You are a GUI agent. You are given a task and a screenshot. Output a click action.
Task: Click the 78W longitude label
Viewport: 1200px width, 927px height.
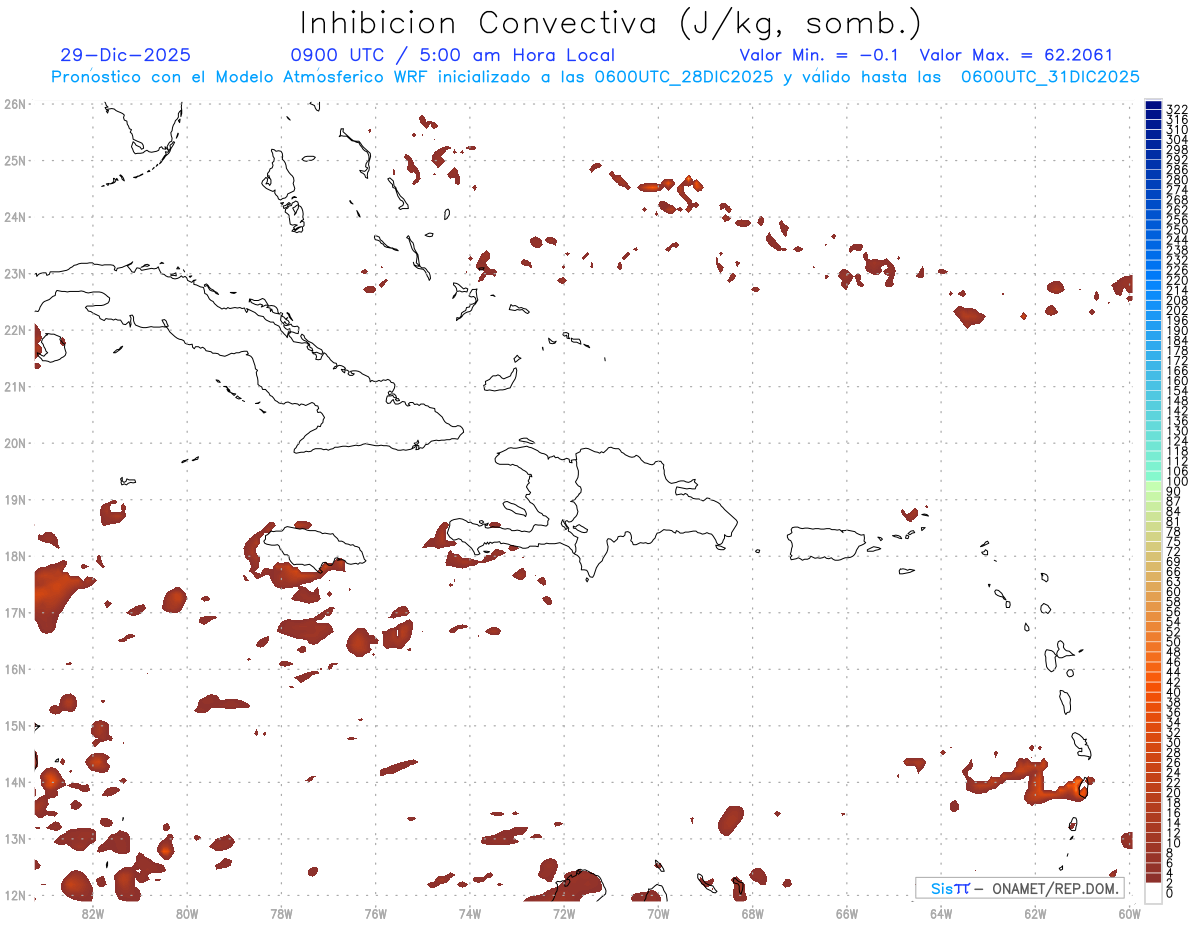[281, 913]
